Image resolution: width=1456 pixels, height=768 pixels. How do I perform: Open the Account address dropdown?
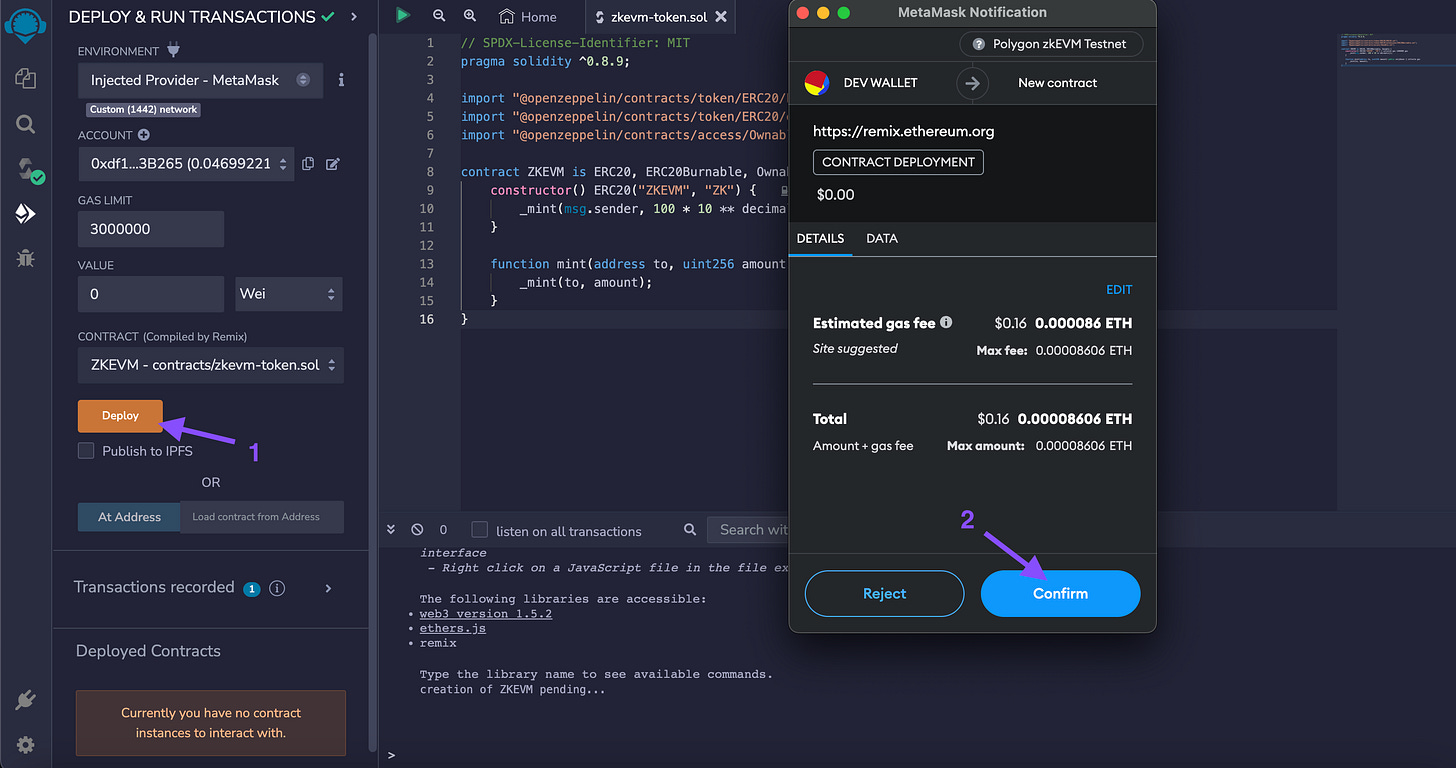coord(186,164)
